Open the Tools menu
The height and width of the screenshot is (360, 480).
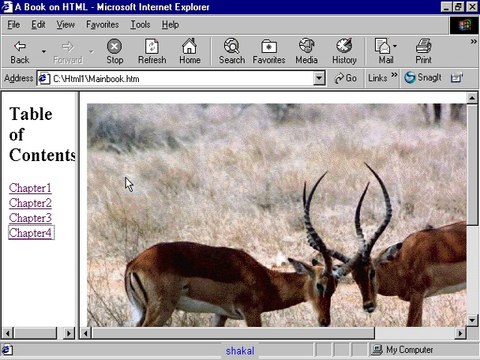tap(140, 25)
